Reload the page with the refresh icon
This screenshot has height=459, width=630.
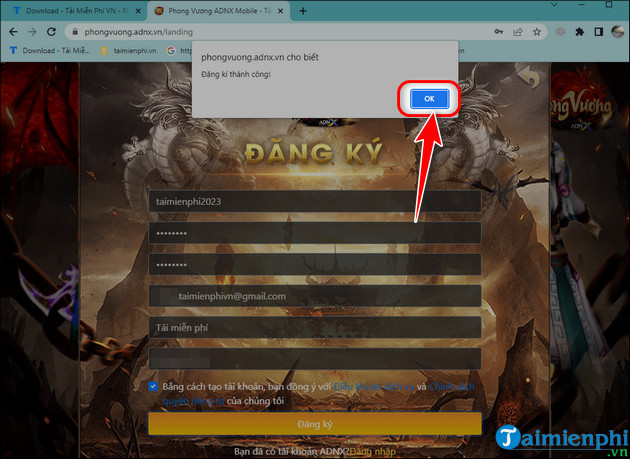point(51,32)
